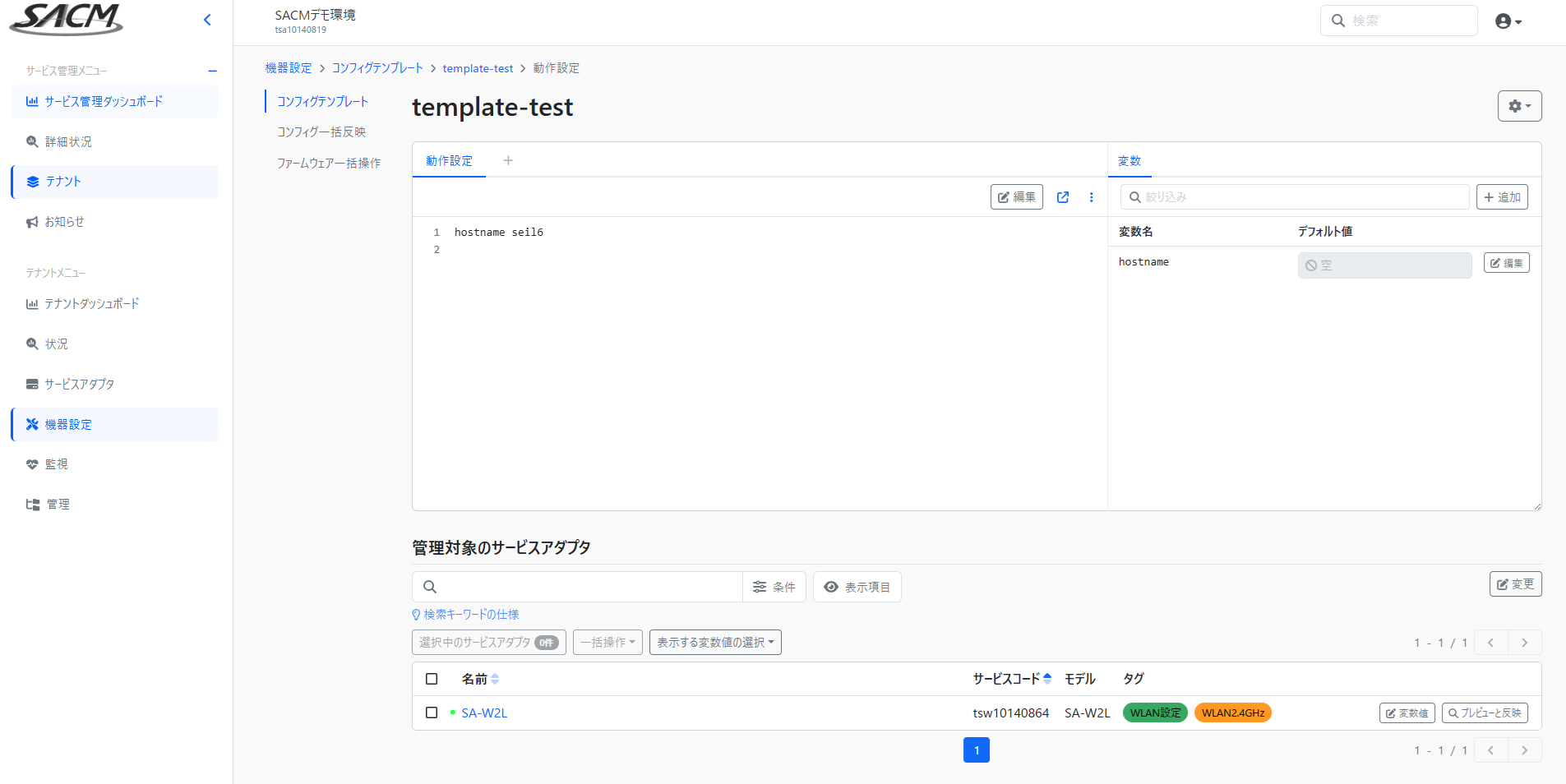Expand 表示する変数値の選択 dropdown
Screen dimensions: 1566x784
(715, 643)
